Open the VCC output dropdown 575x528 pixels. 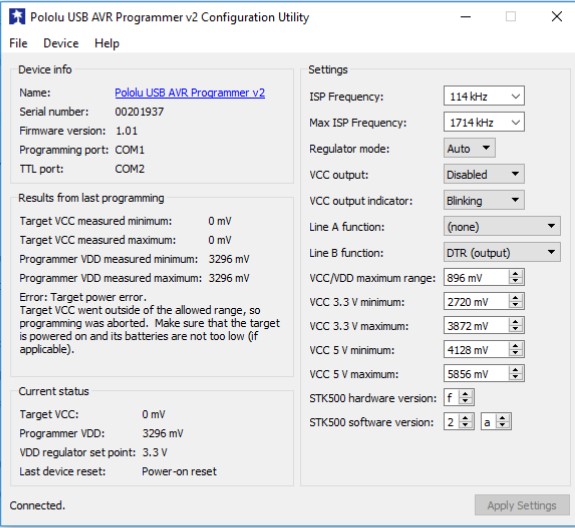coord(484,175)
